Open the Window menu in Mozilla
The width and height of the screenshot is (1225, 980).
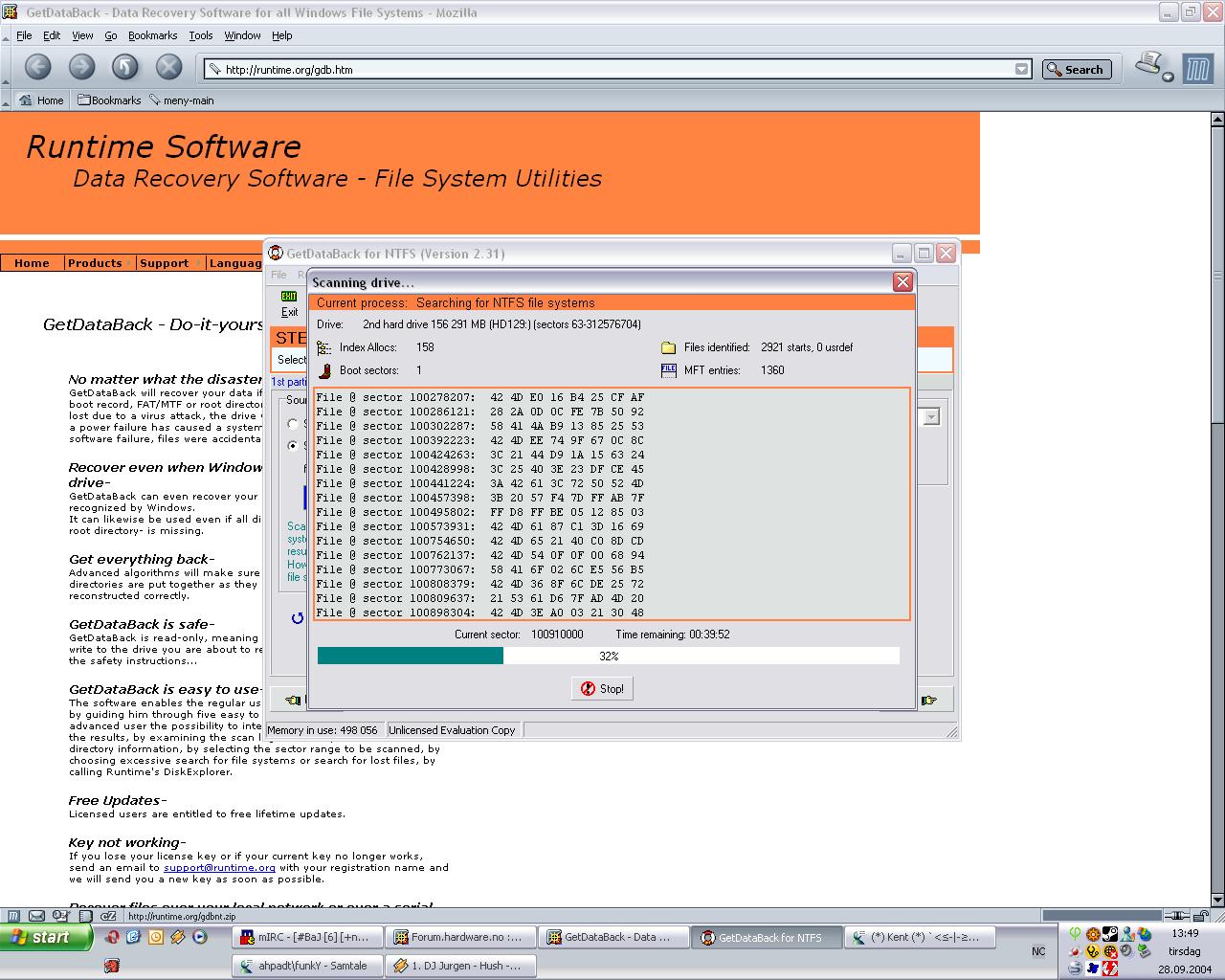[x=242, y=35]
